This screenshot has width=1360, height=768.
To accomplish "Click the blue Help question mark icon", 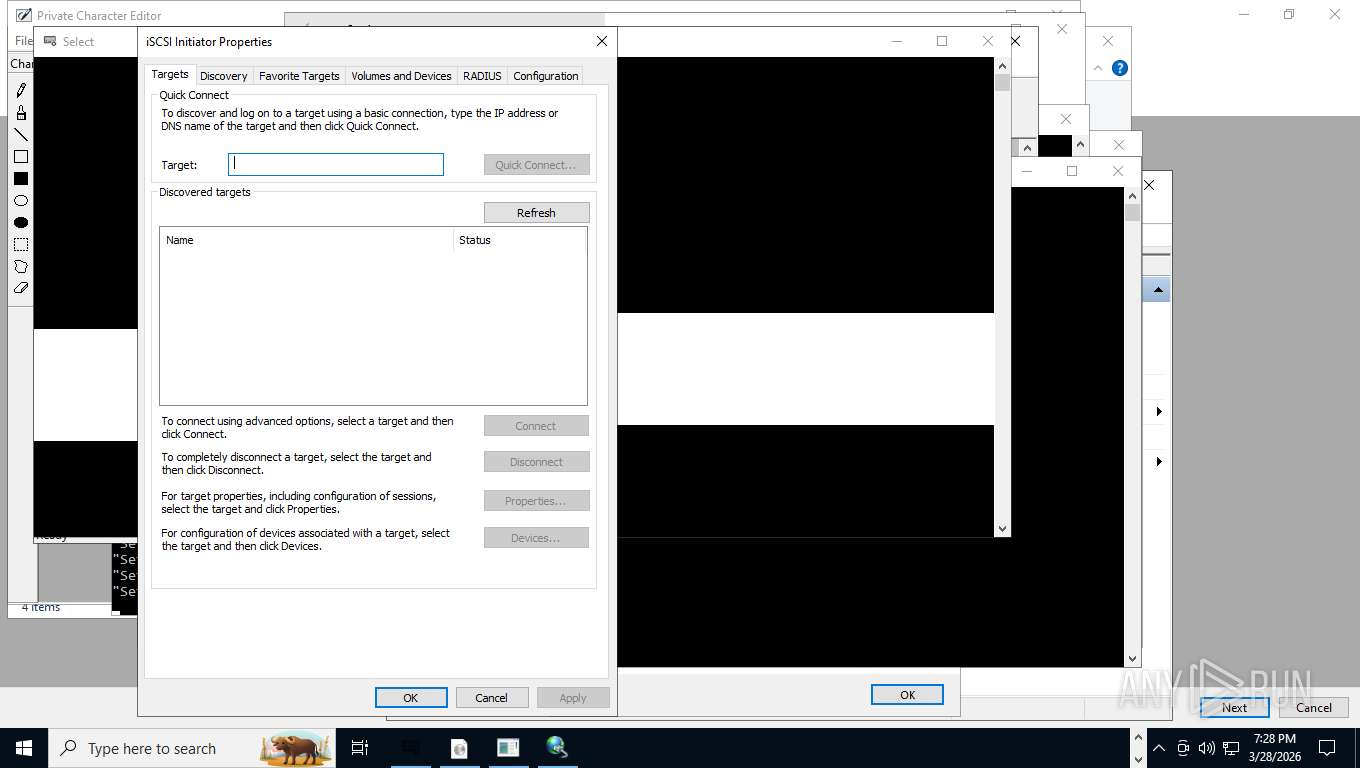I will 1120,68.
